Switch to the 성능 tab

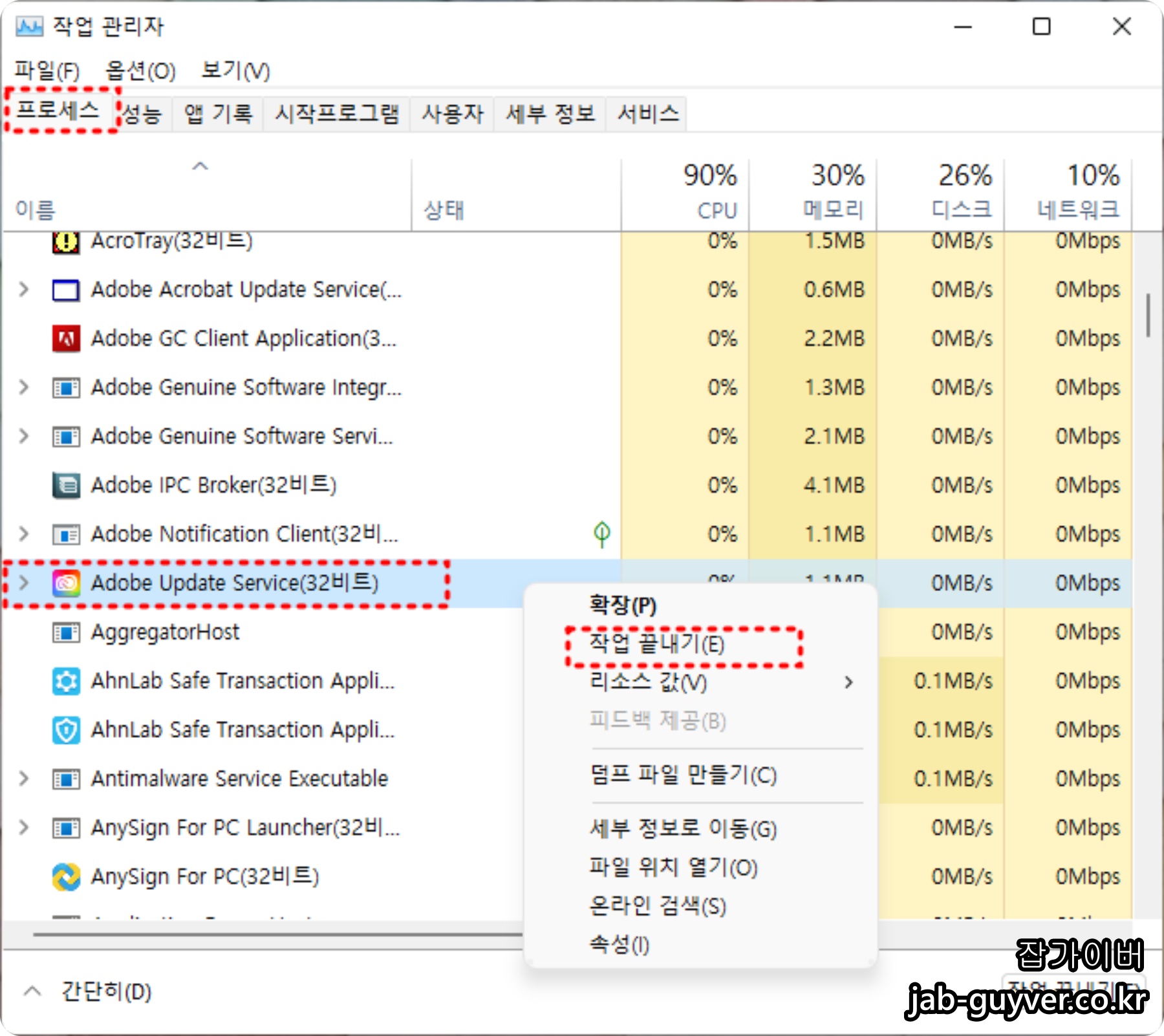(x=143, y=114)
